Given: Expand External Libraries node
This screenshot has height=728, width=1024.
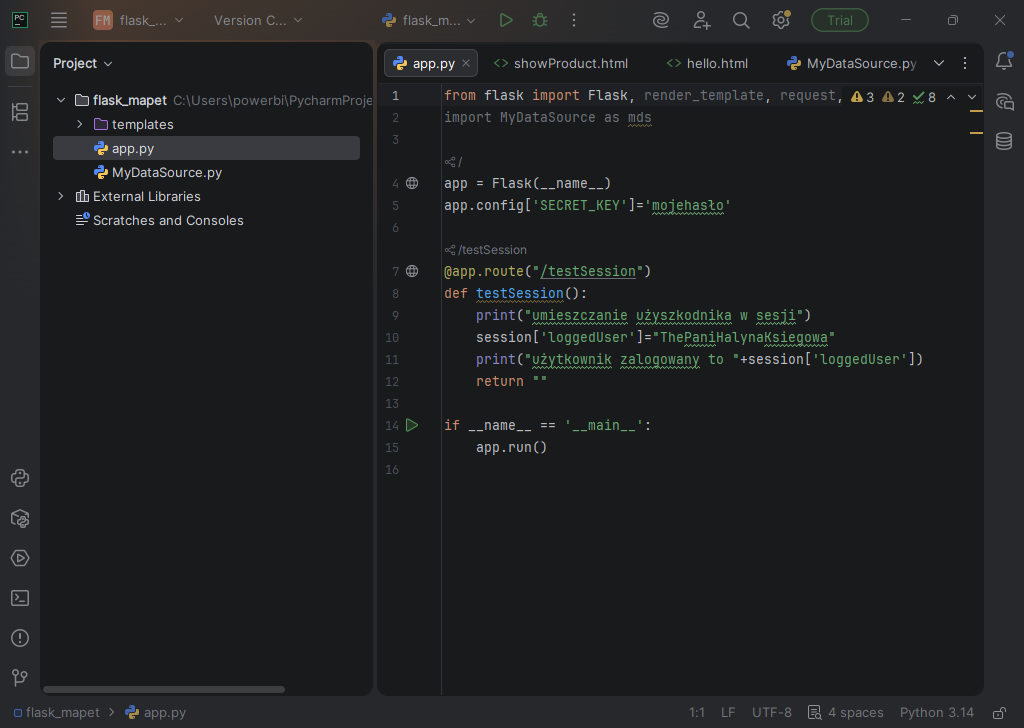Looking at the screenshot, I should [61, 196].
